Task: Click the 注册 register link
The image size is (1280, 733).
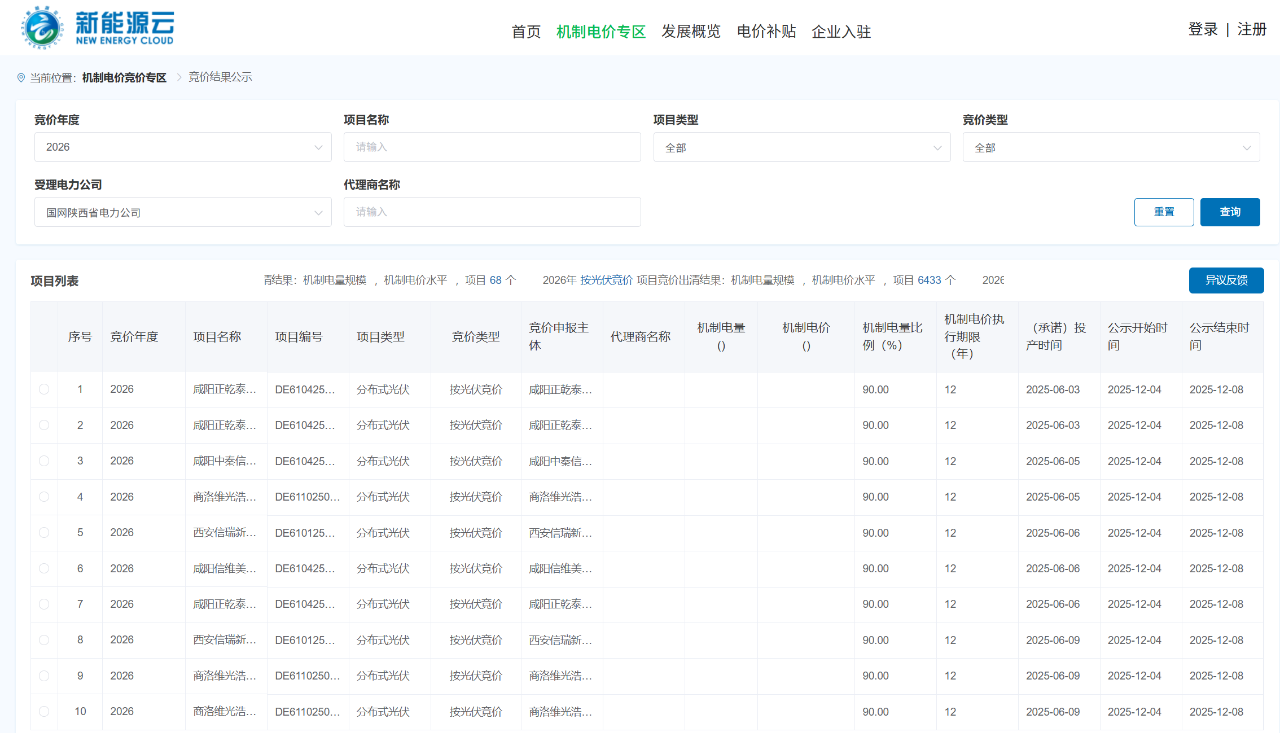Action: click(x=1252, y=29)
